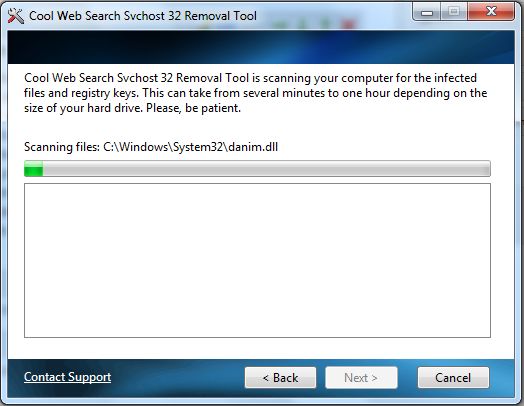524x406 pixels.
Task: Click the disabled maximize window button
Action: coord(454,12)
